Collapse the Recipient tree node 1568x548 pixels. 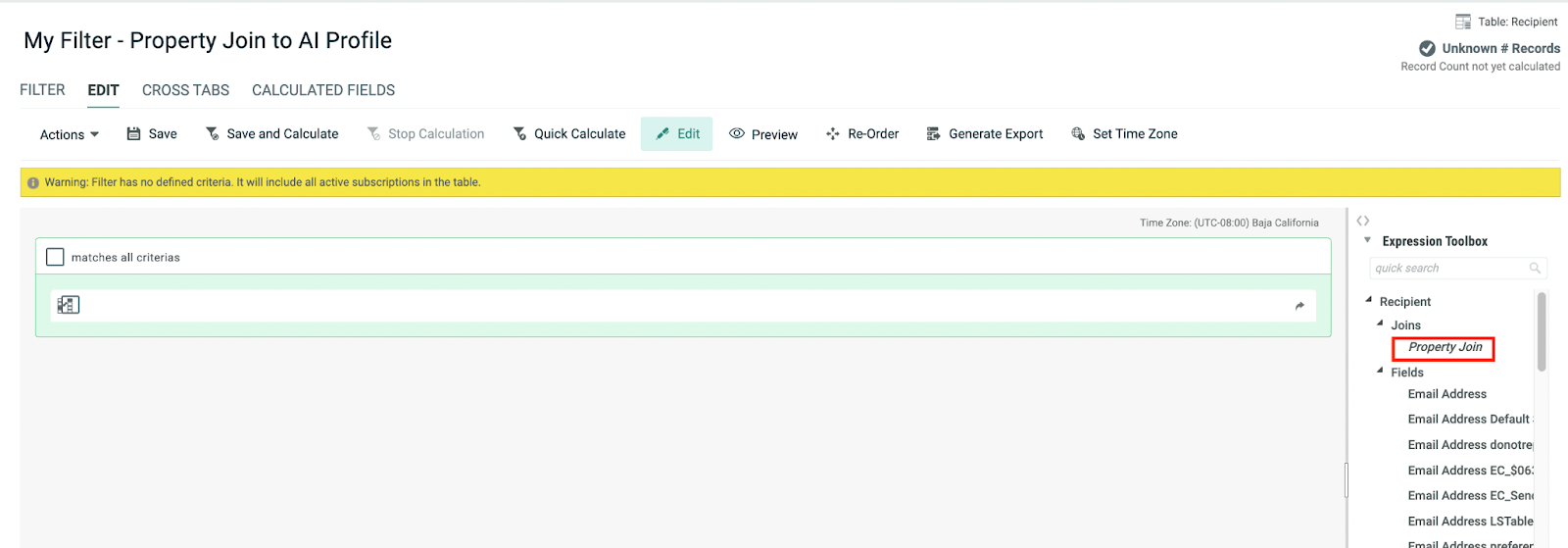tap(1369, 300)
